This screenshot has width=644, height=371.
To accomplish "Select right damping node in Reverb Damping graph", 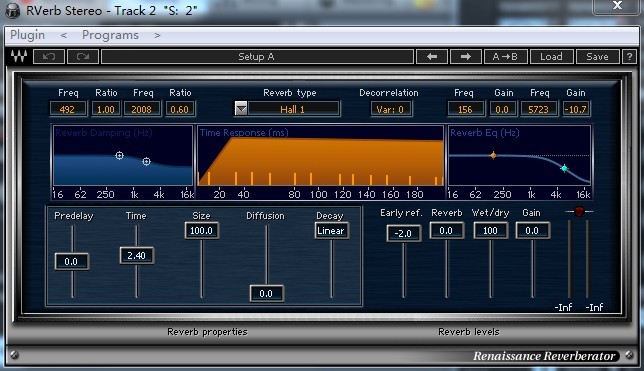I will [146, 161].
